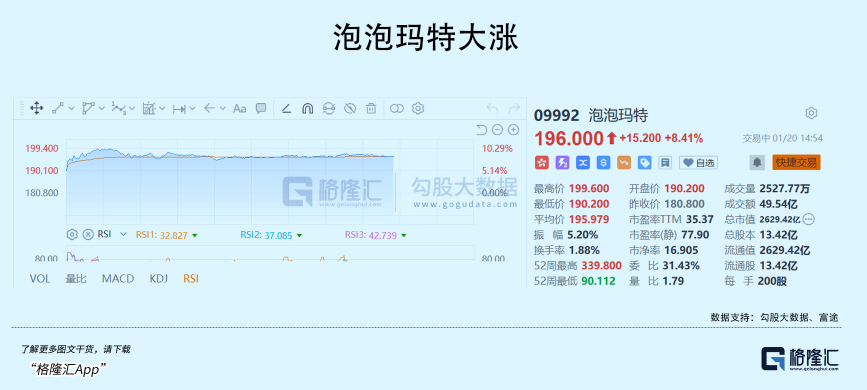Switch to the MACD indicator tab
867x390 pixels.
click(118, 279)
